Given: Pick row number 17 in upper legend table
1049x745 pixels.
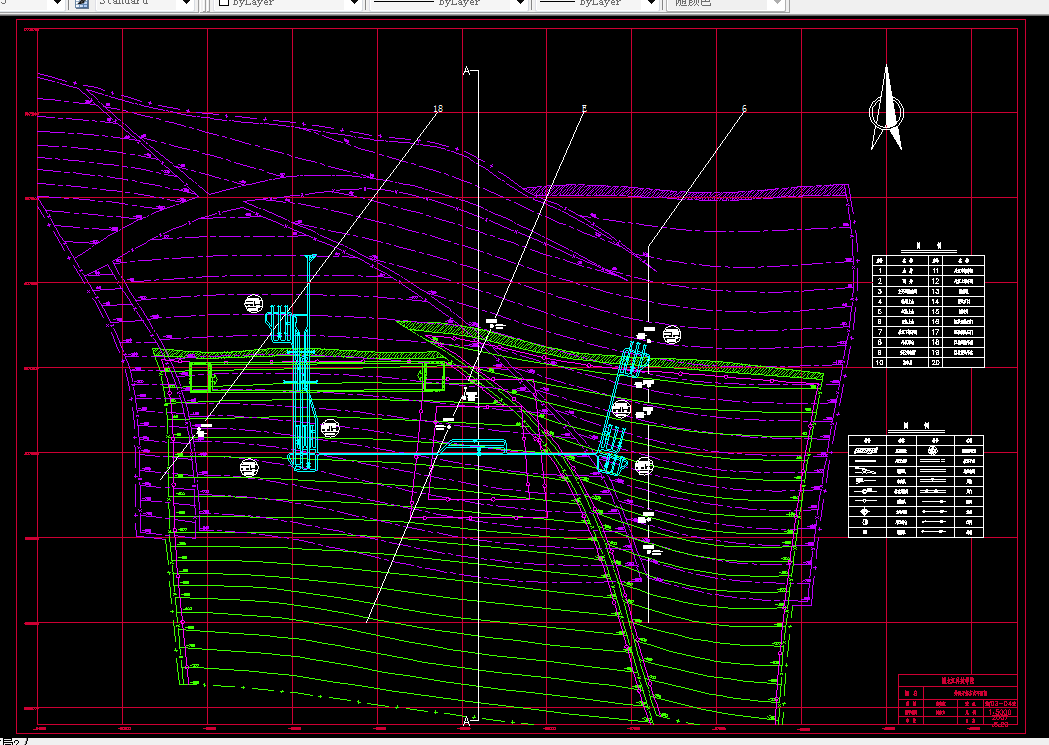Looking at the screenshot, I should (x=935, y=332).
